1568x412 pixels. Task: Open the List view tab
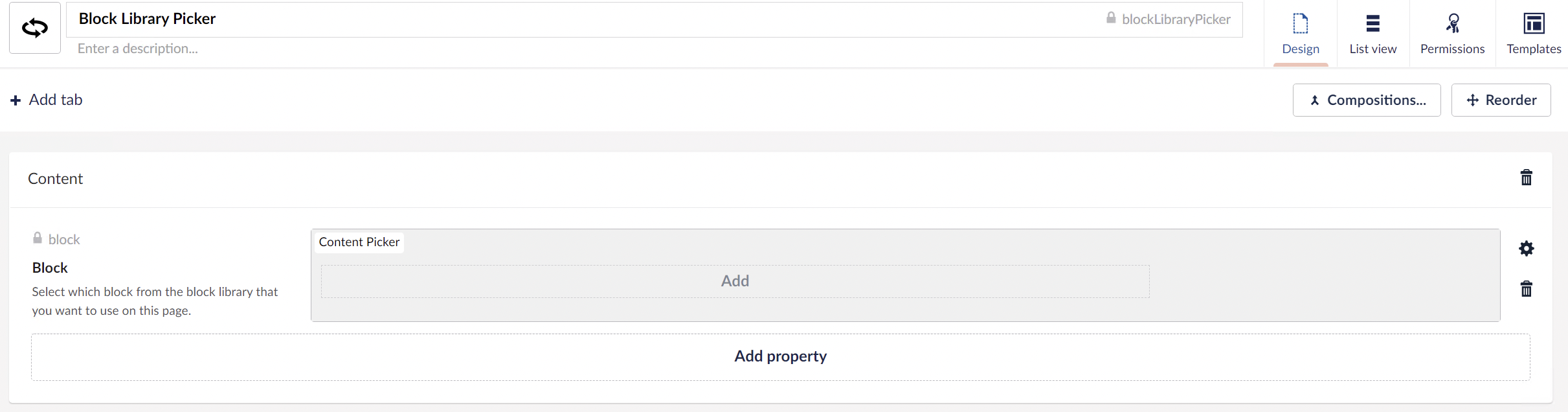[1373, 34]
